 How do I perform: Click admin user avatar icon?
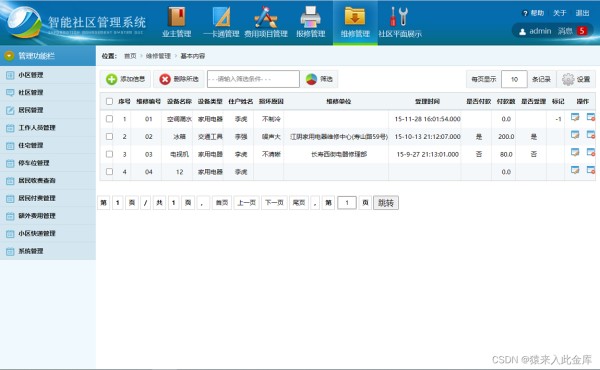(522, 32)
